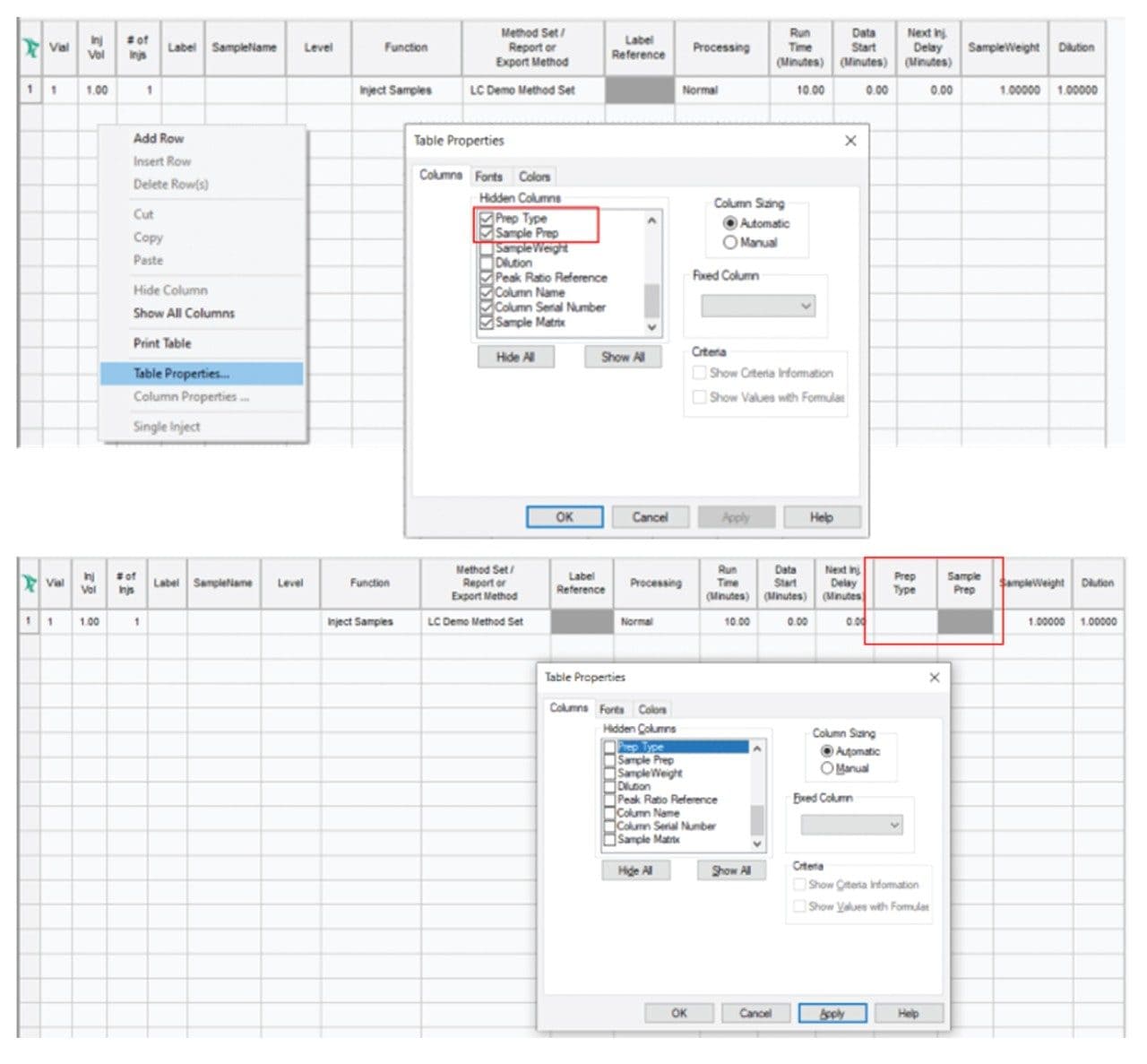Check Sample Prep in the lower dialog
The height and width of the screenshot is (1064, 1147).
609,760
